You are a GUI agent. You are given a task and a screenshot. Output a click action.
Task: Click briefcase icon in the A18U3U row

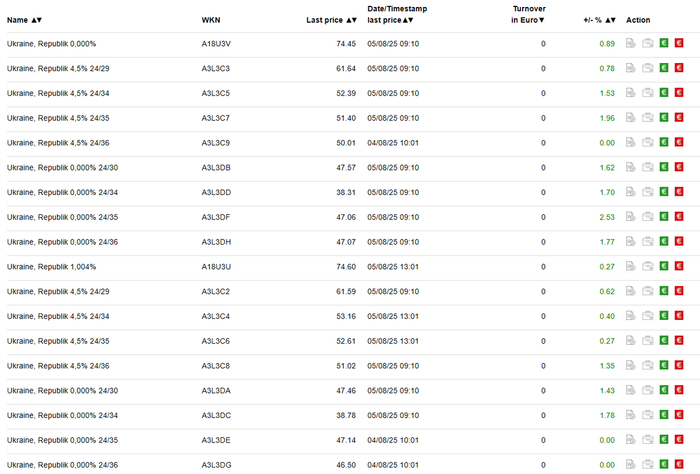(647, 267)
